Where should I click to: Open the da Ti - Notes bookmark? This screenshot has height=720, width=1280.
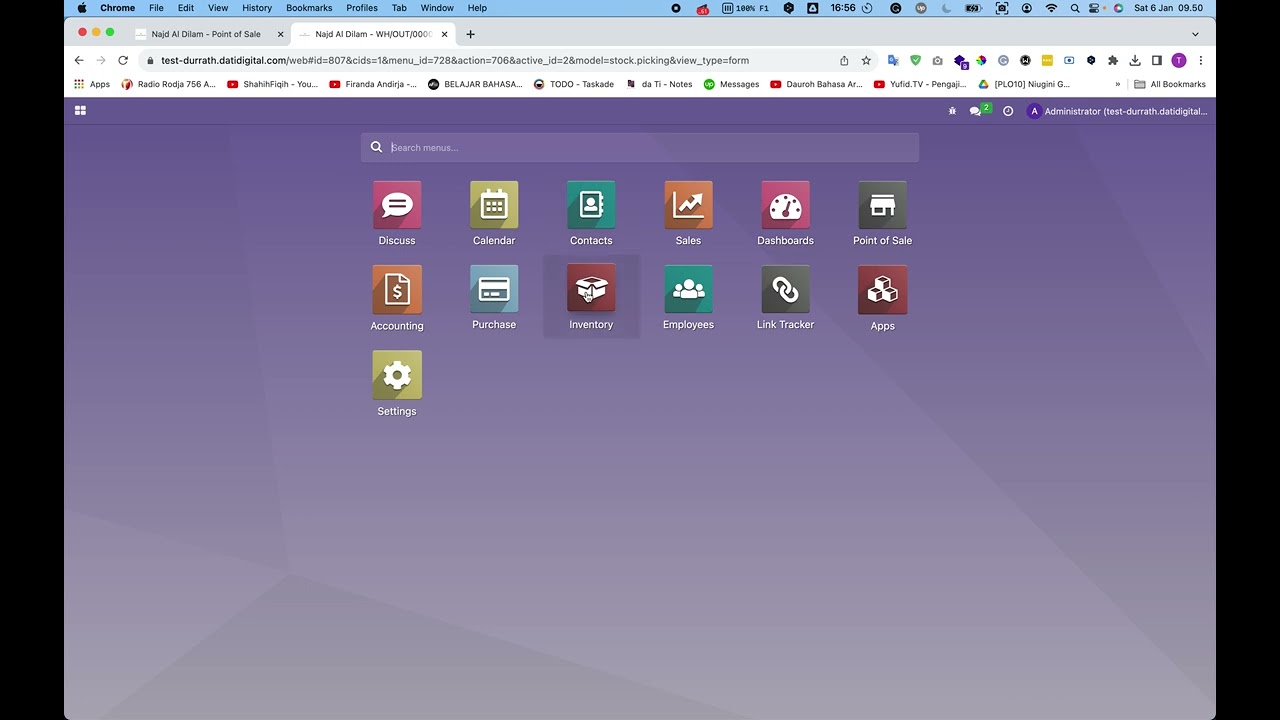pos(659,84)
